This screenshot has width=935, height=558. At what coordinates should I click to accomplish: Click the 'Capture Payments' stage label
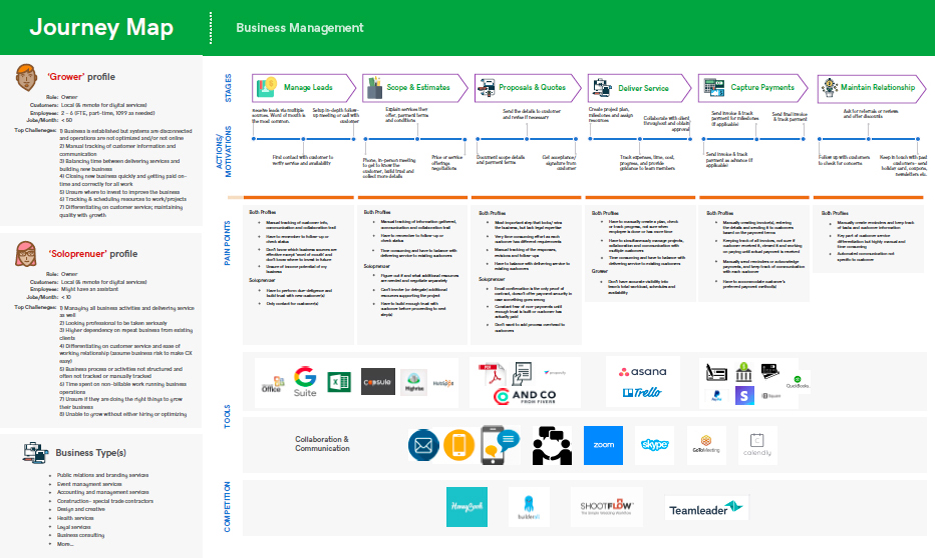(762, 87)
